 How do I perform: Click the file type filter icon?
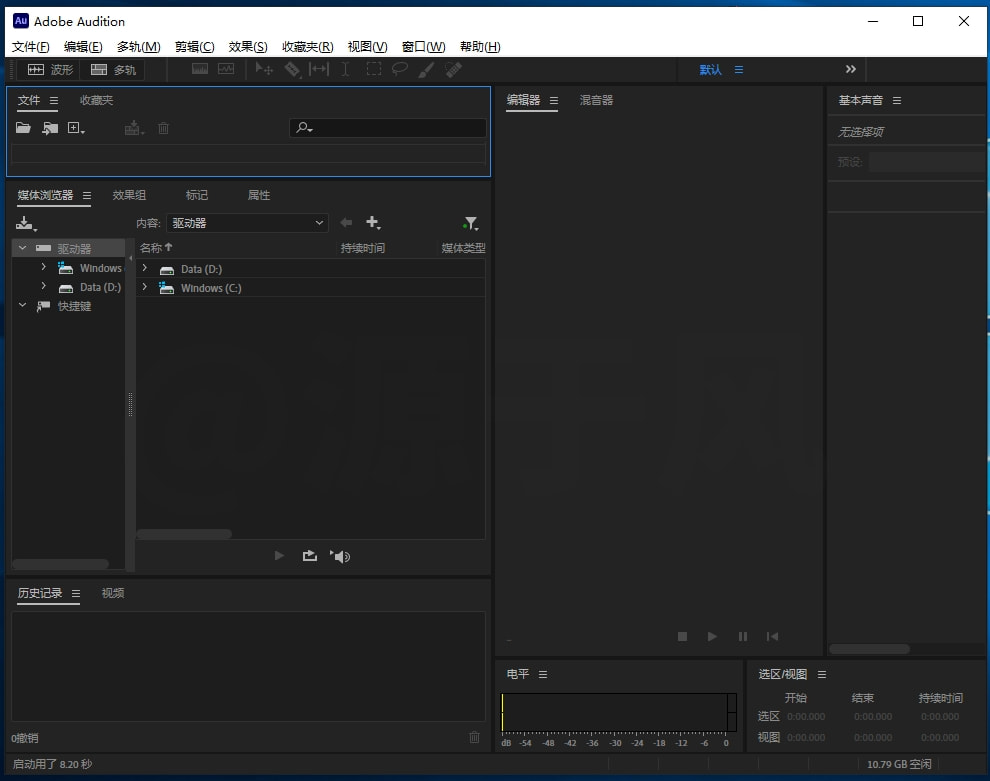pyautogui.click(x=470, y=223)
